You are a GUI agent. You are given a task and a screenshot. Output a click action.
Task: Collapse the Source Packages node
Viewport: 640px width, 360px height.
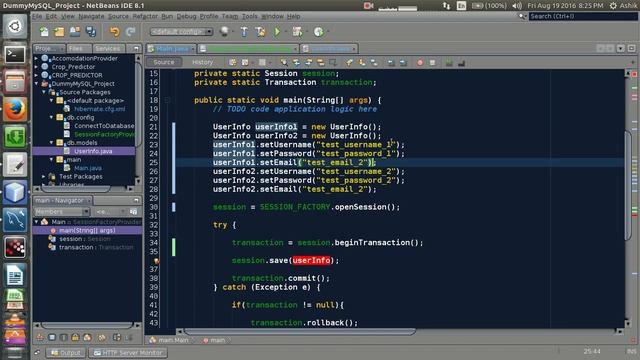pos(44,92)
